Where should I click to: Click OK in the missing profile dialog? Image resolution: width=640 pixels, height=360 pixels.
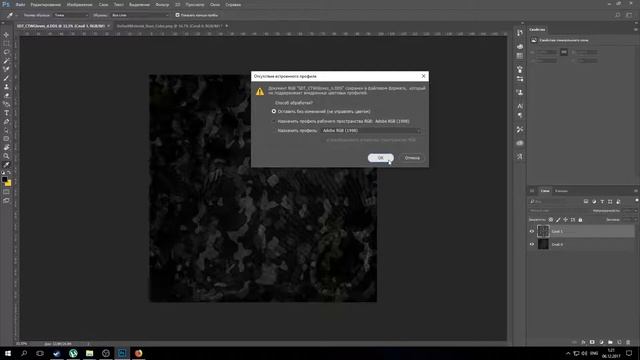(380, 158)
